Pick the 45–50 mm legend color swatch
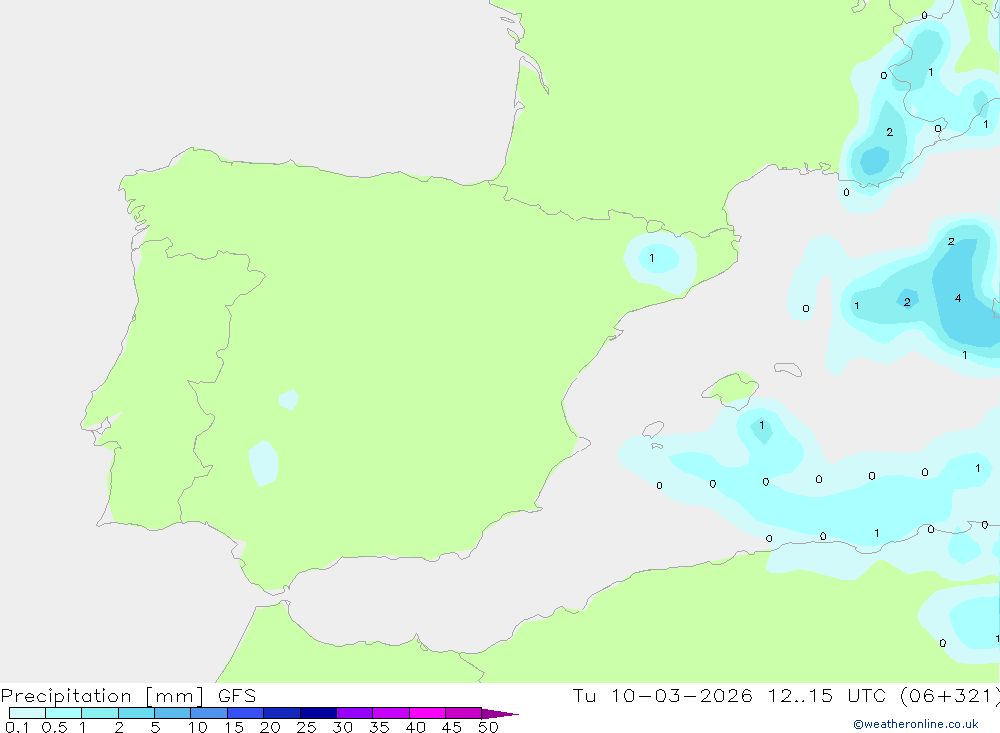This screenshot has height=733, width=1000. pyautogui.click(x=464, y=713)
